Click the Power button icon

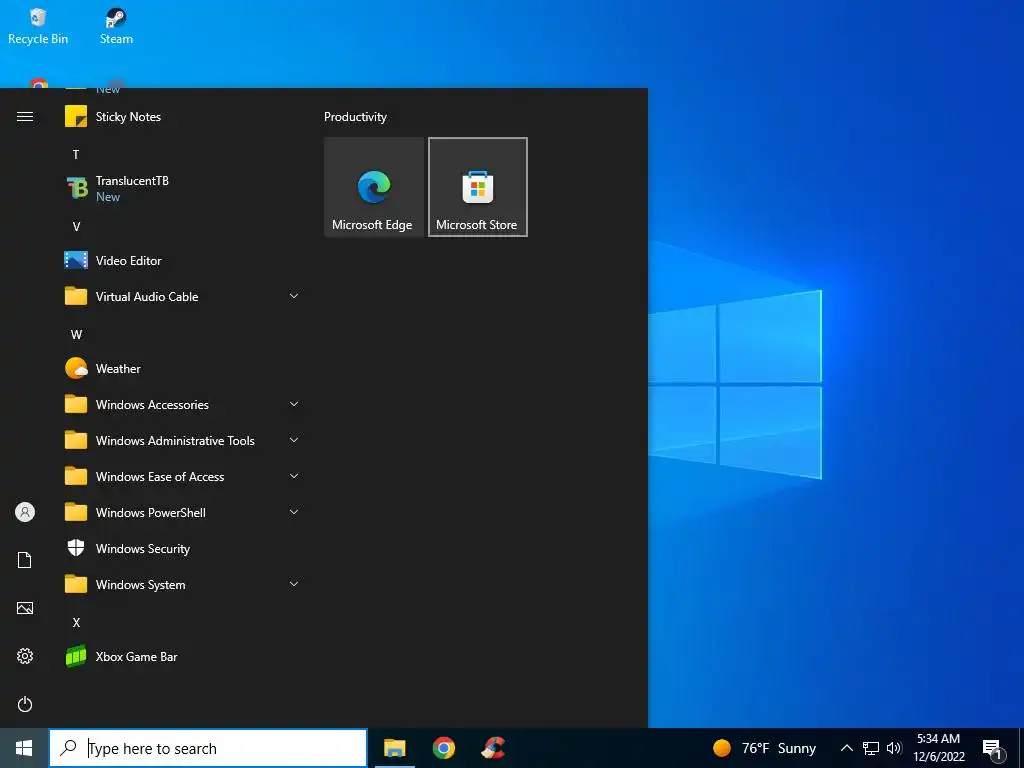[25, 704]
